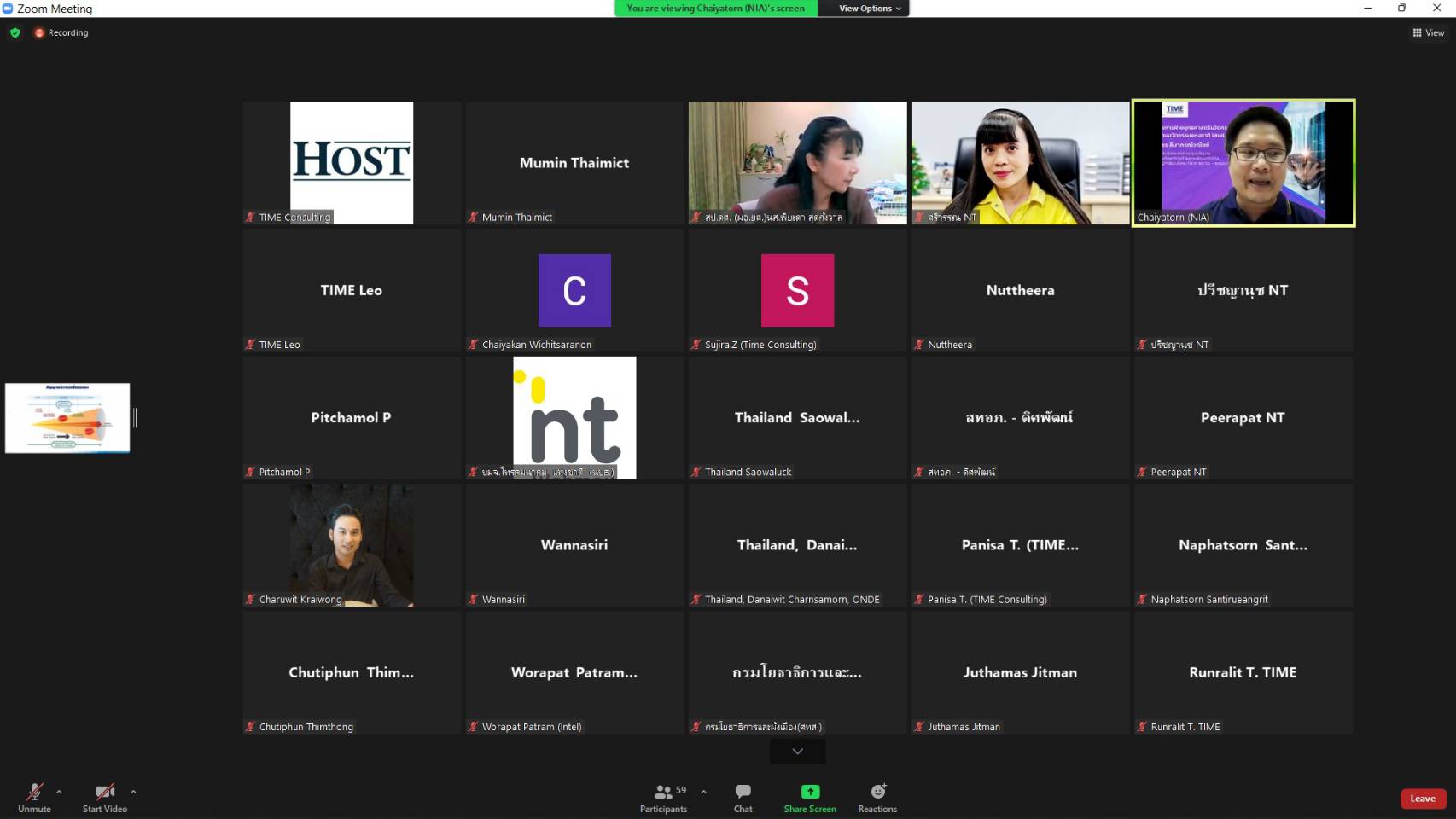The image size is (1456, 819).
Task: Click the green screen-viewing notification banner
Action: pyautogui.click(x=715, y=9)
